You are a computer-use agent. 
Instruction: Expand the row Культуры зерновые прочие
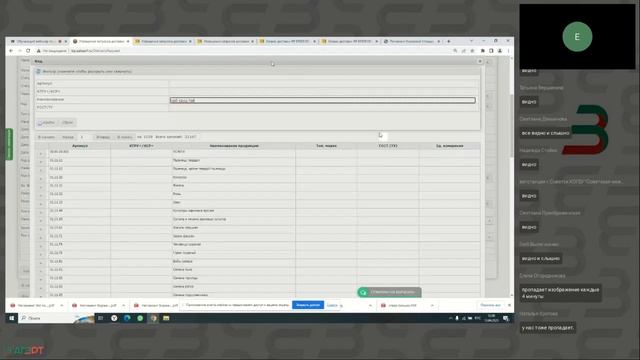point(41,212)
